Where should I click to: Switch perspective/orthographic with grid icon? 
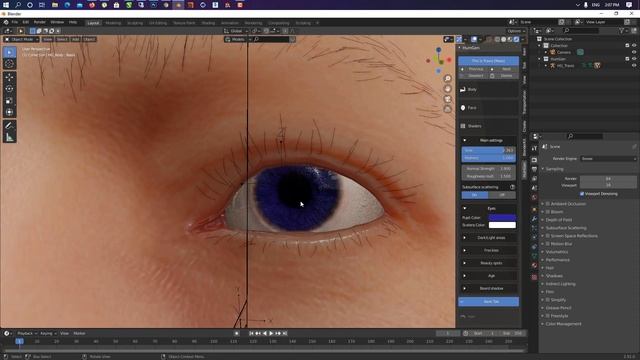[x=447, y=109]
